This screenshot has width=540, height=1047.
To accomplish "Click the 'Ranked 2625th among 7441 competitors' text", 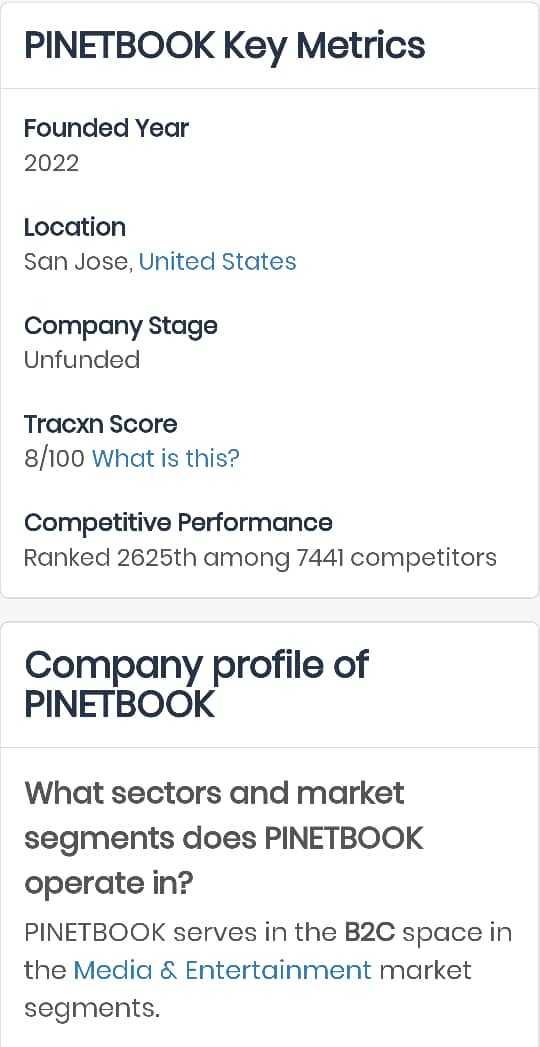I will [x=260, y=558].
